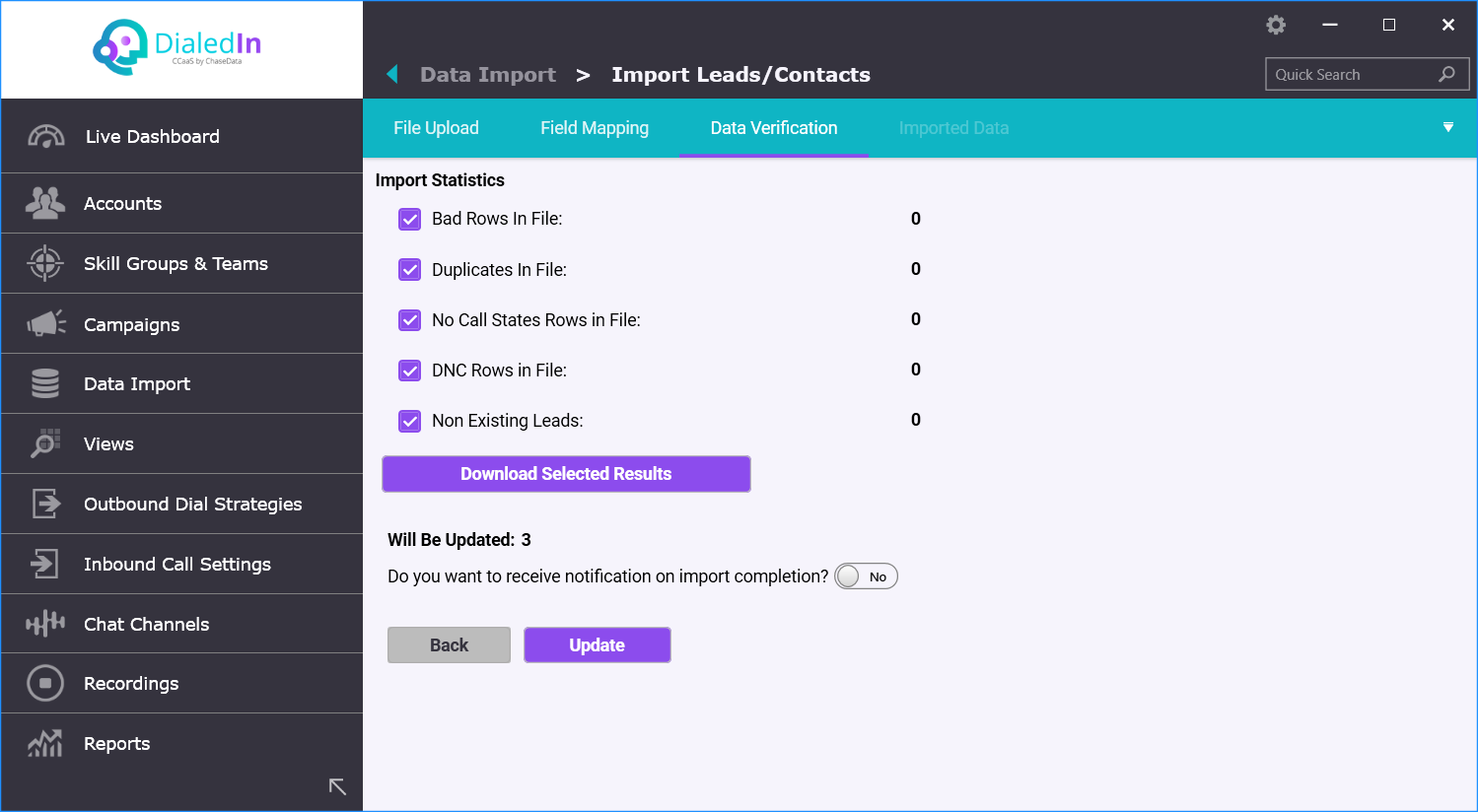
Task: Enable import completion notification toggle
Action: pos(866,575)
